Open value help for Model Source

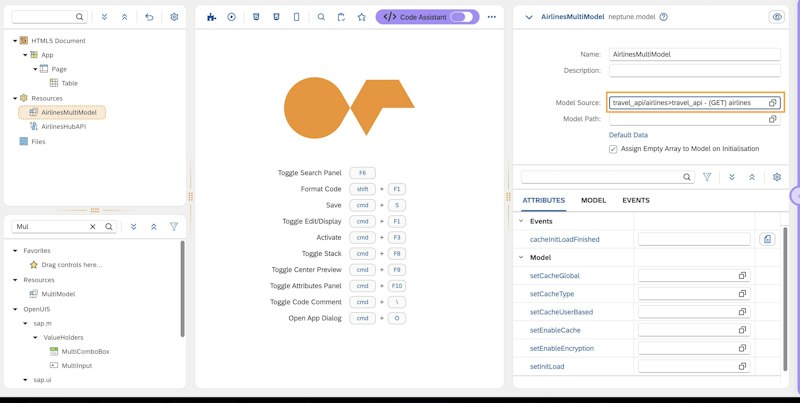coord(772,103)
